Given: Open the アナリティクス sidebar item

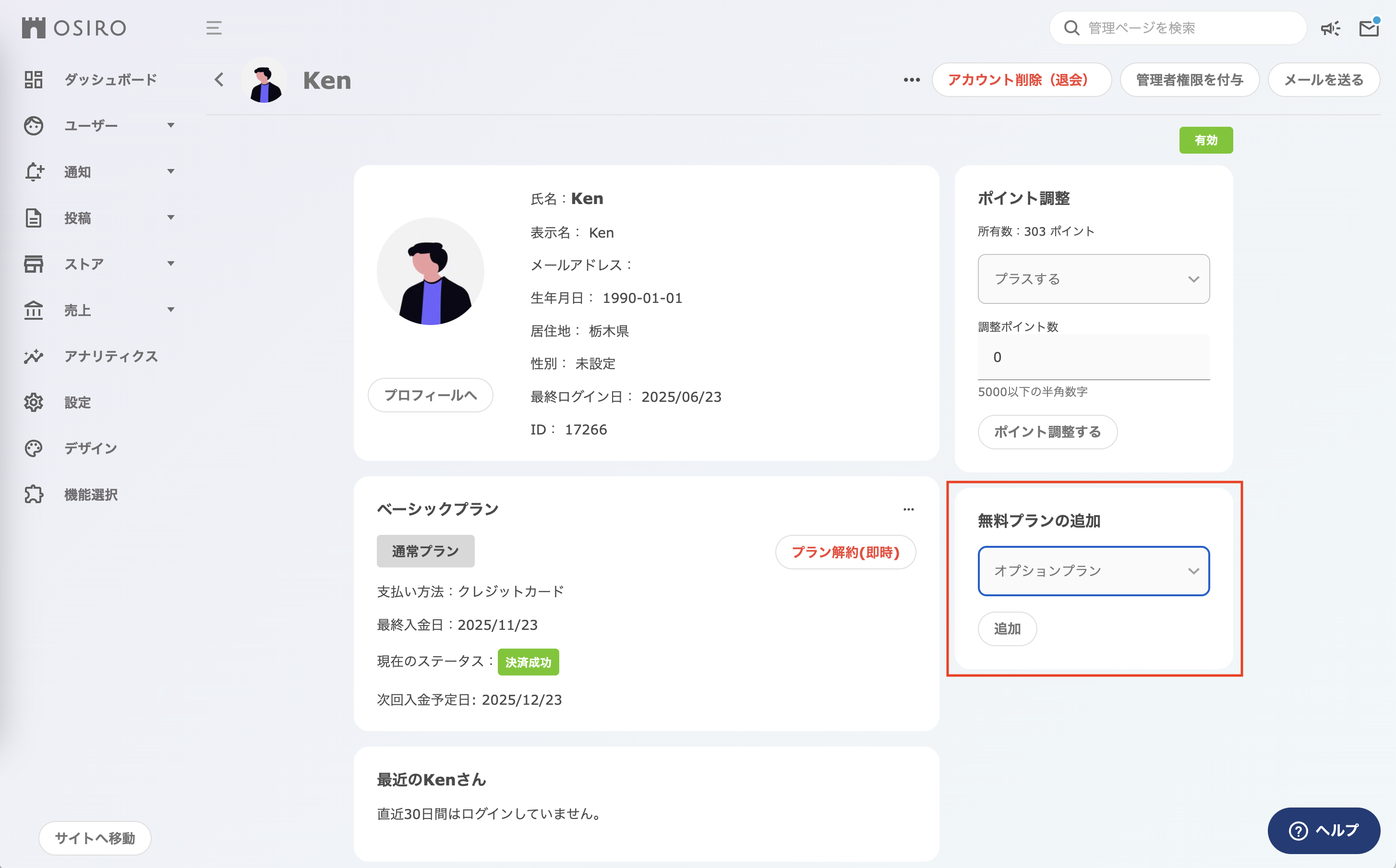Looking at the screenshot, I should (110, 357).
